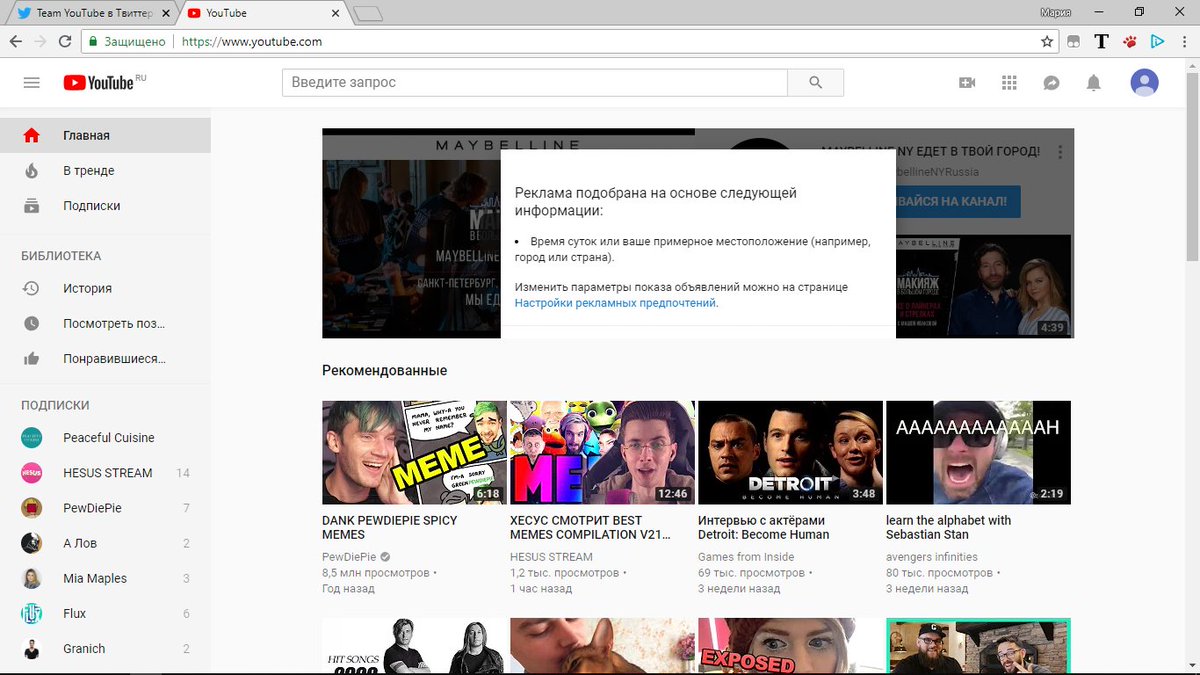
Task: Click the HESUS STREAM channel avatar
Action: pyautogui.click(x=31, y=473)
